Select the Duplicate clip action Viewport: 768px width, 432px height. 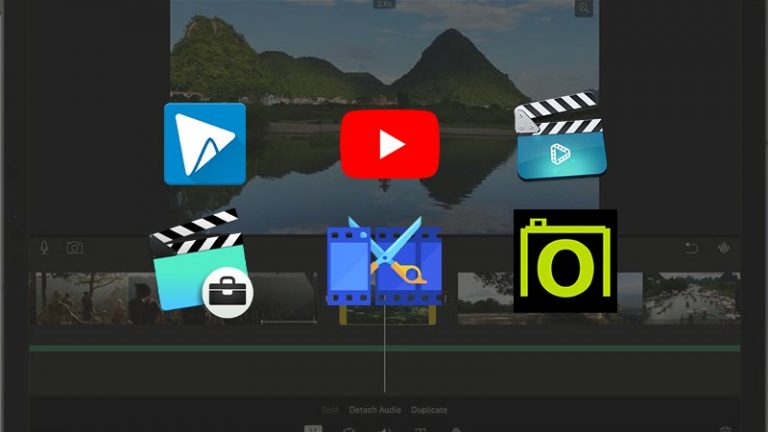pos(429,410)
